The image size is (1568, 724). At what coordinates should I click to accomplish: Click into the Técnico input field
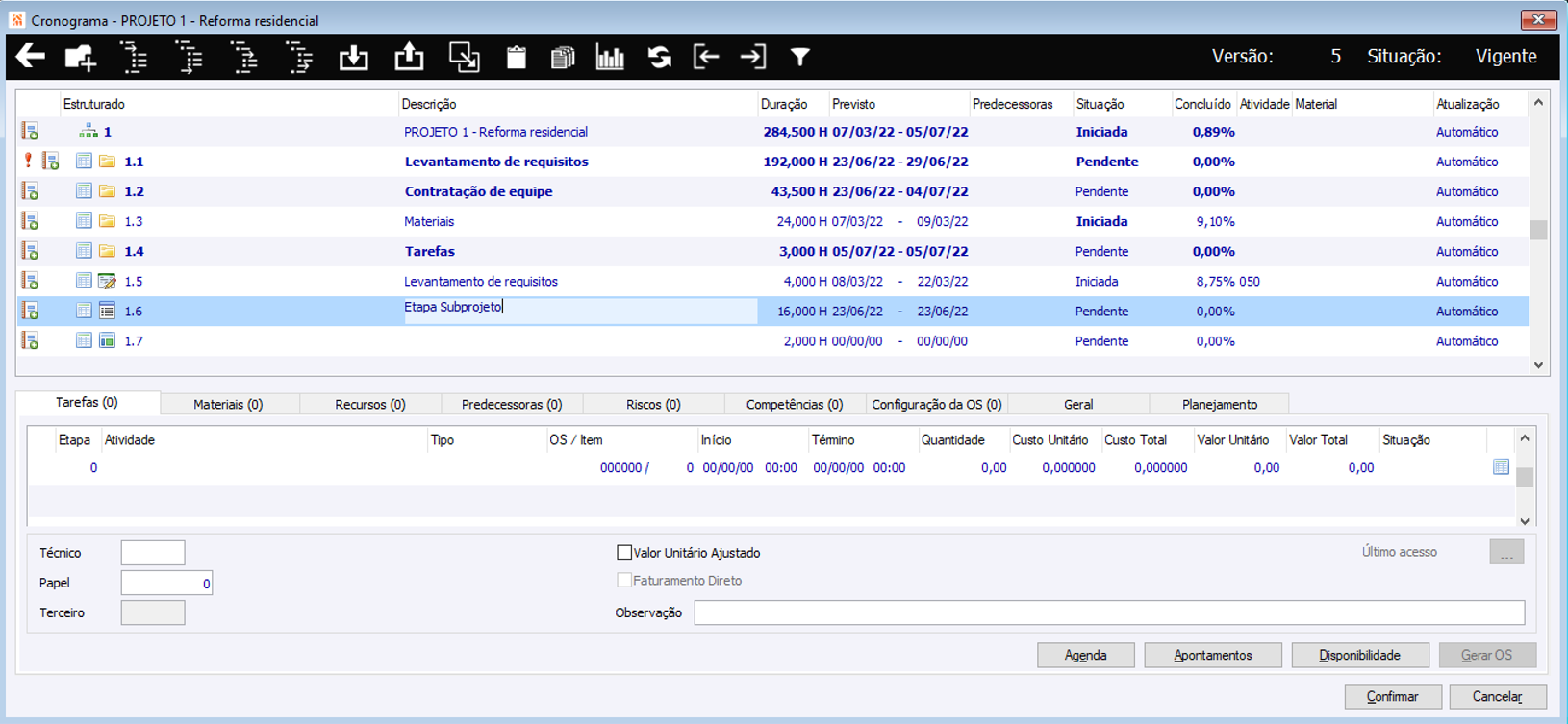153,553
